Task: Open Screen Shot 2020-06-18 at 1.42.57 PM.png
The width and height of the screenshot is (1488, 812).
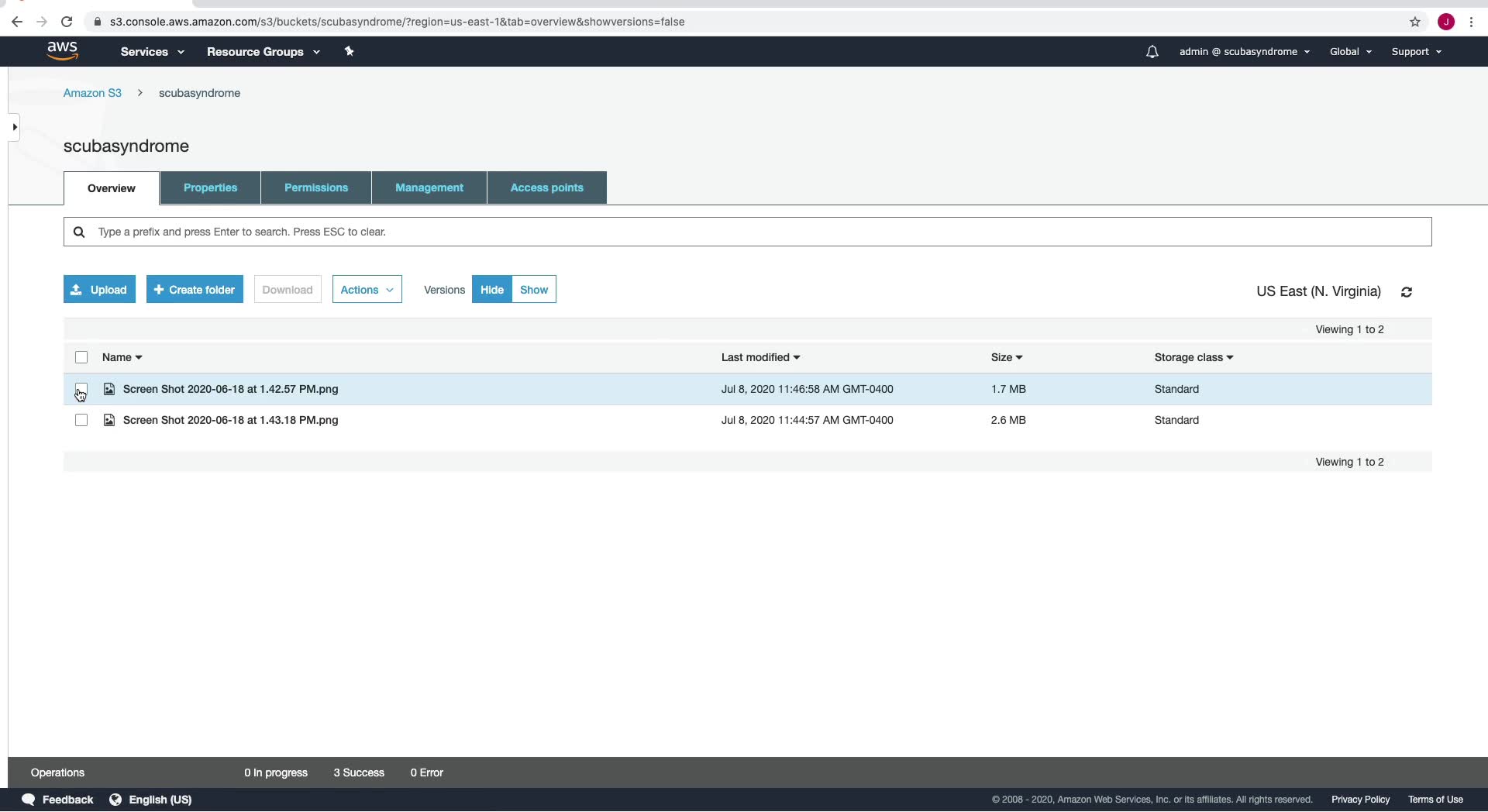Action: pyautogui.click(x=231, y=389)
